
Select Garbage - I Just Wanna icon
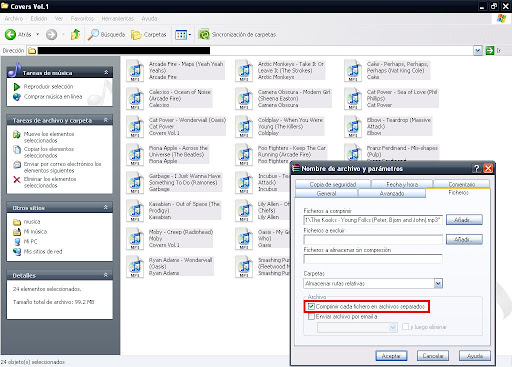[x=135, y=183]
